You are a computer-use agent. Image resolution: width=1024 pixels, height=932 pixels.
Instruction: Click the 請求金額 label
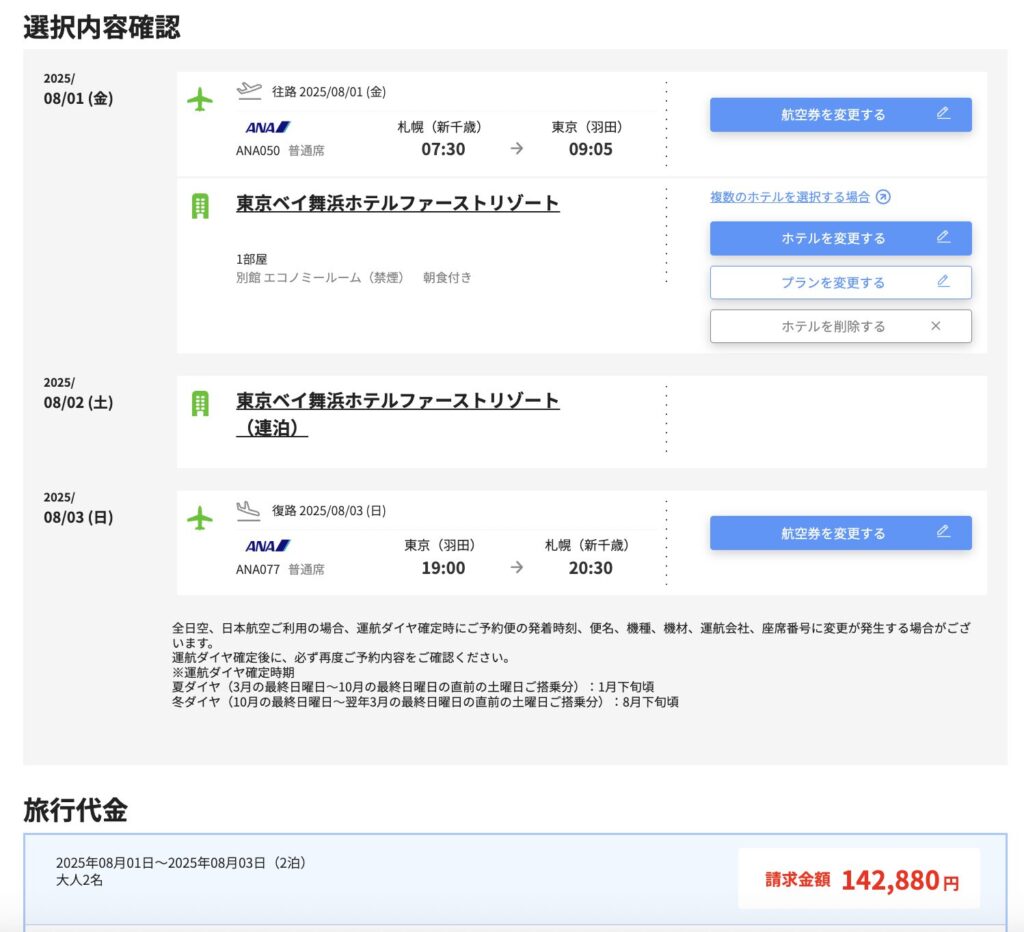pyautogui.click(x=797, y=880)
